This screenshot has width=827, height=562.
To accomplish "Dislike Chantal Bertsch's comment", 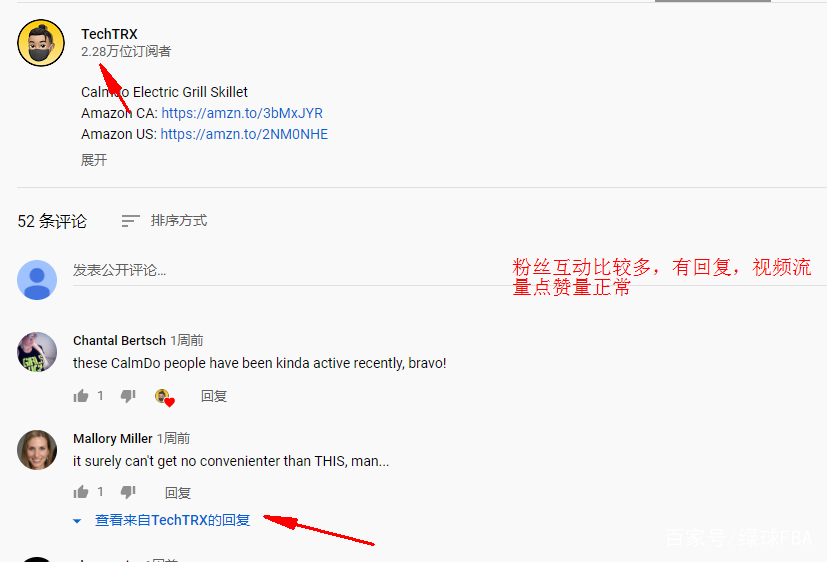I will tap(128, 396).
